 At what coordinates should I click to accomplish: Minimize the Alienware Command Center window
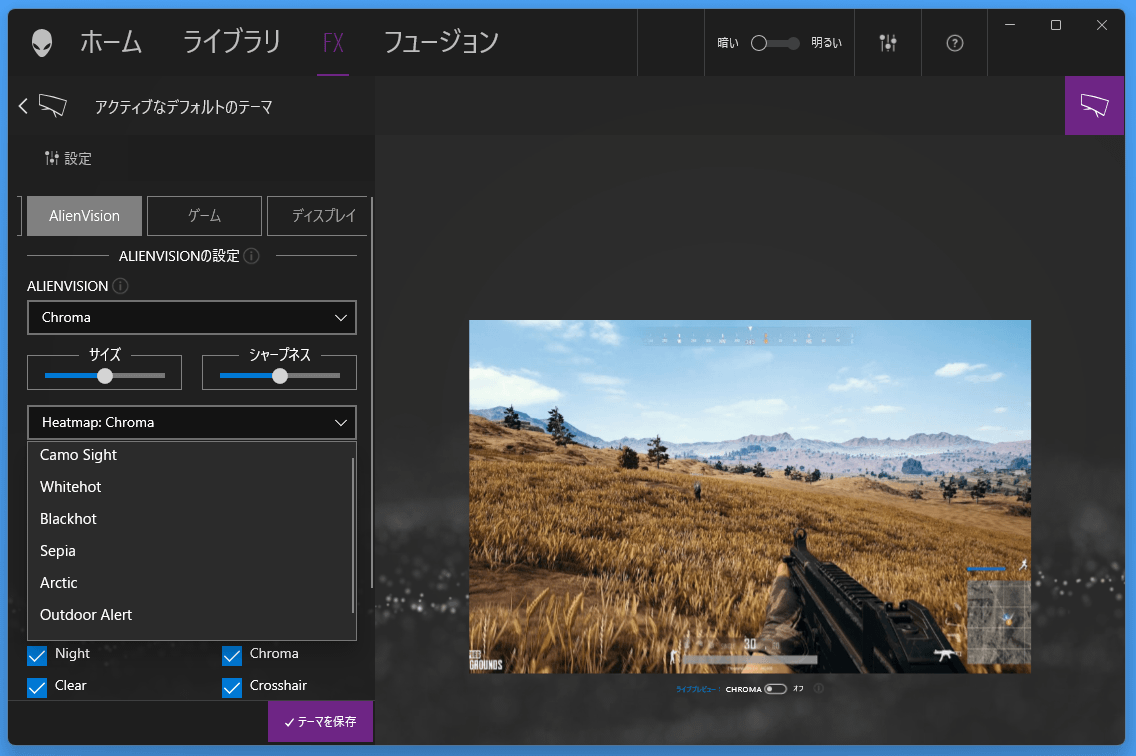click(1010, 25)
